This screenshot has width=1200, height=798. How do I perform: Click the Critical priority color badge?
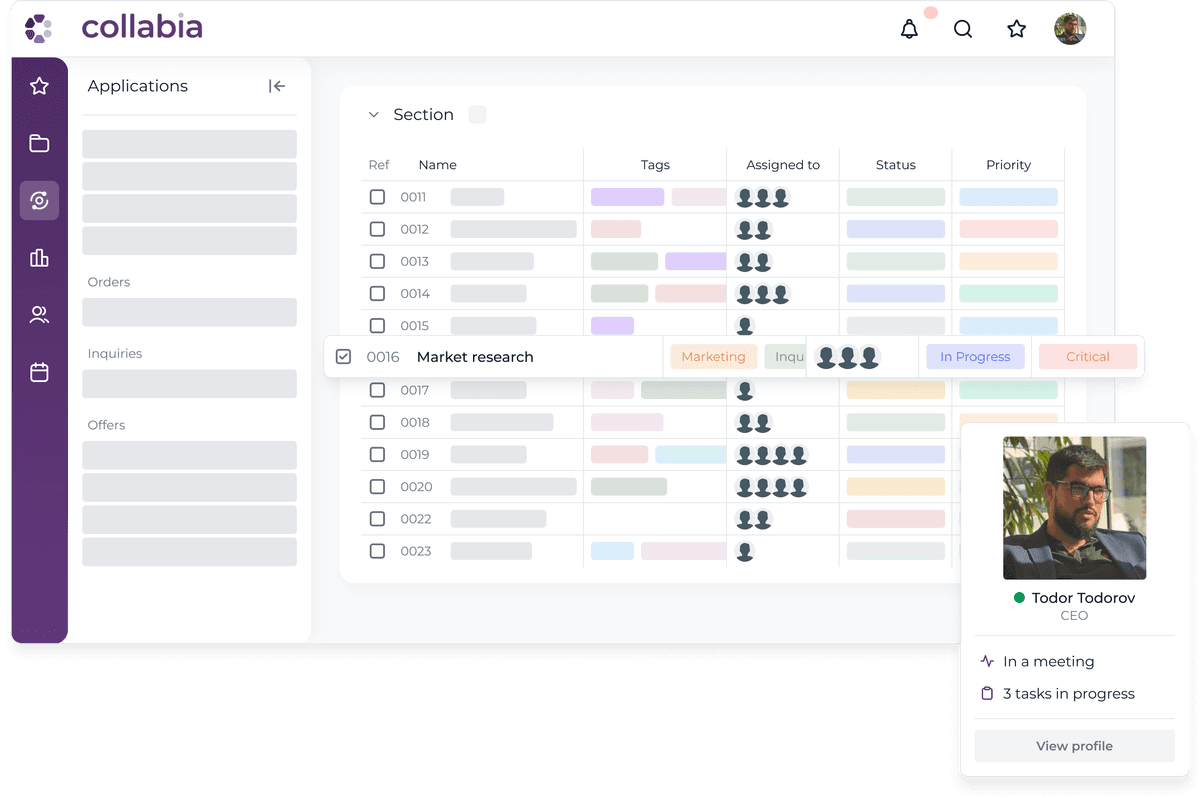(1088, 356)
